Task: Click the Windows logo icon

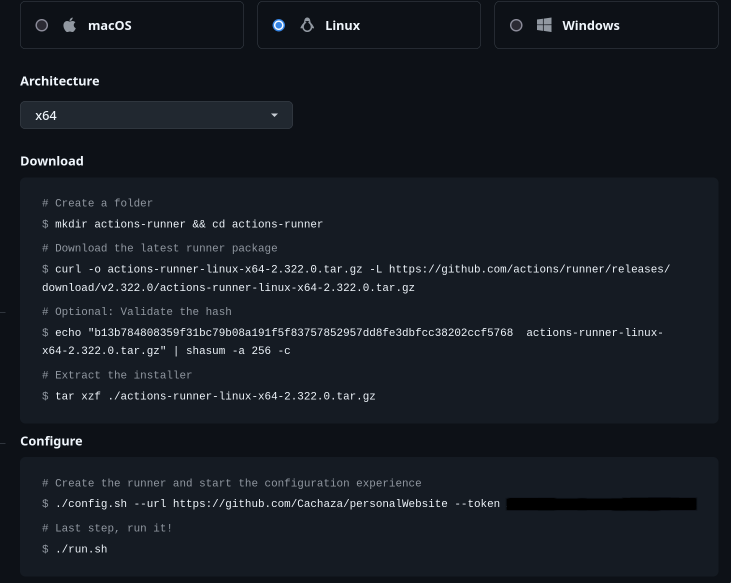Action: [x=544, y=25]
